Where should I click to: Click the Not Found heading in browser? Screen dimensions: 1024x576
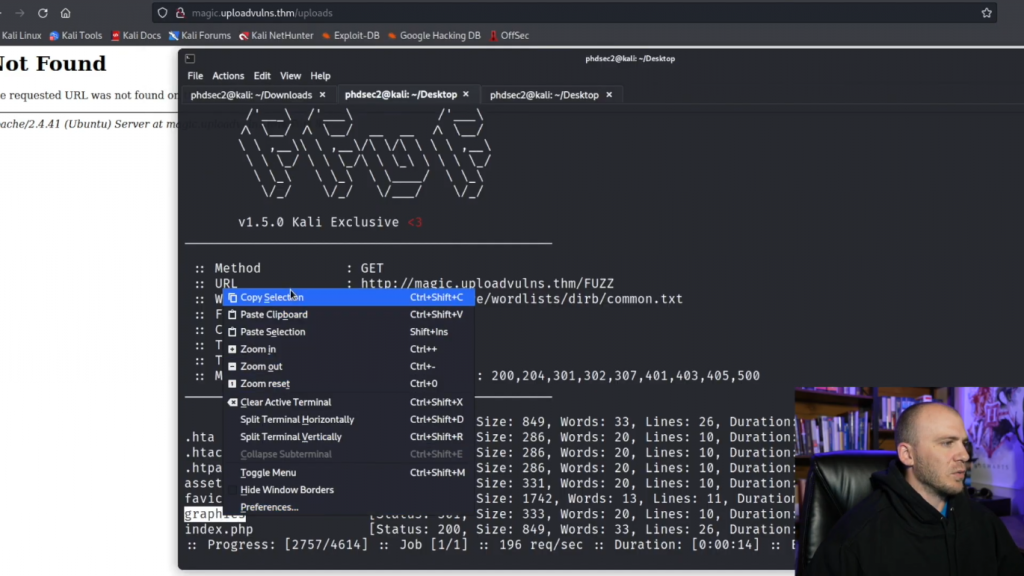(52, 63)
